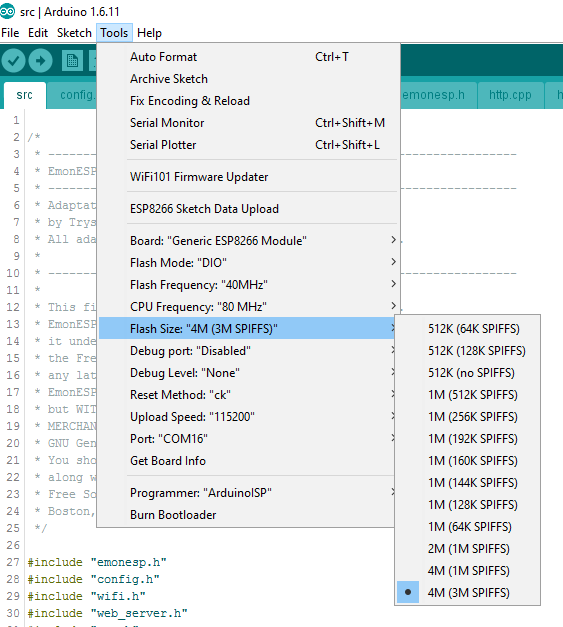Viewport: 563px width, 627px height.
Task: Select 1M (128K SPIFFS) flash size
Action: coord(468,505)
